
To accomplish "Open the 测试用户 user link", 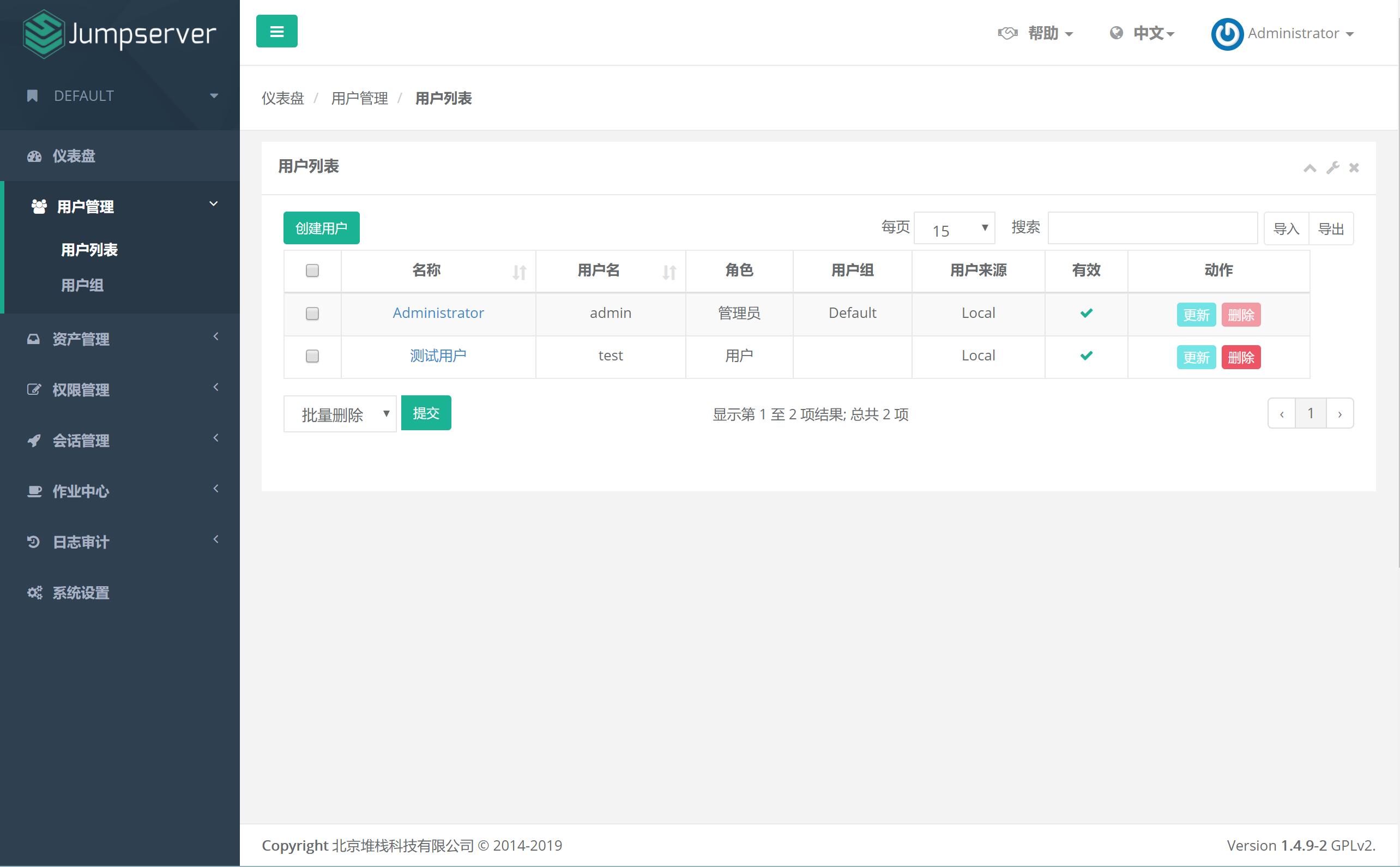I will (x=438, y=356).
